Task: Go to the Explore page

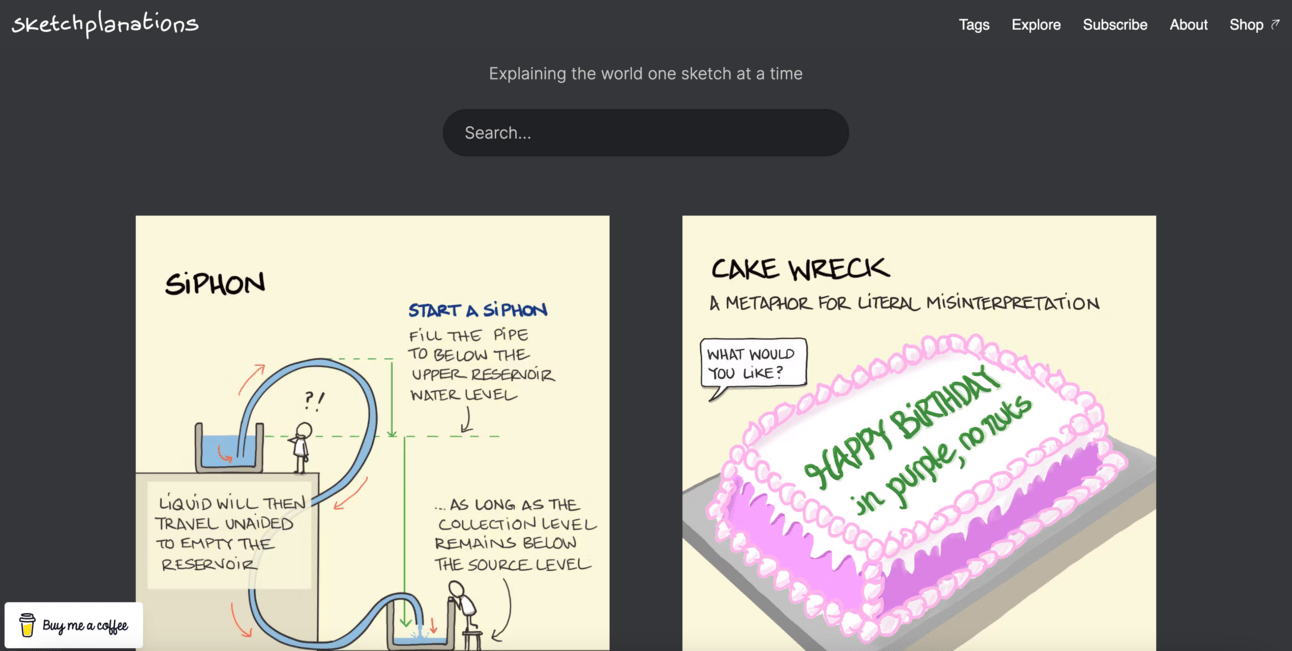Action: click(1036, 25)
